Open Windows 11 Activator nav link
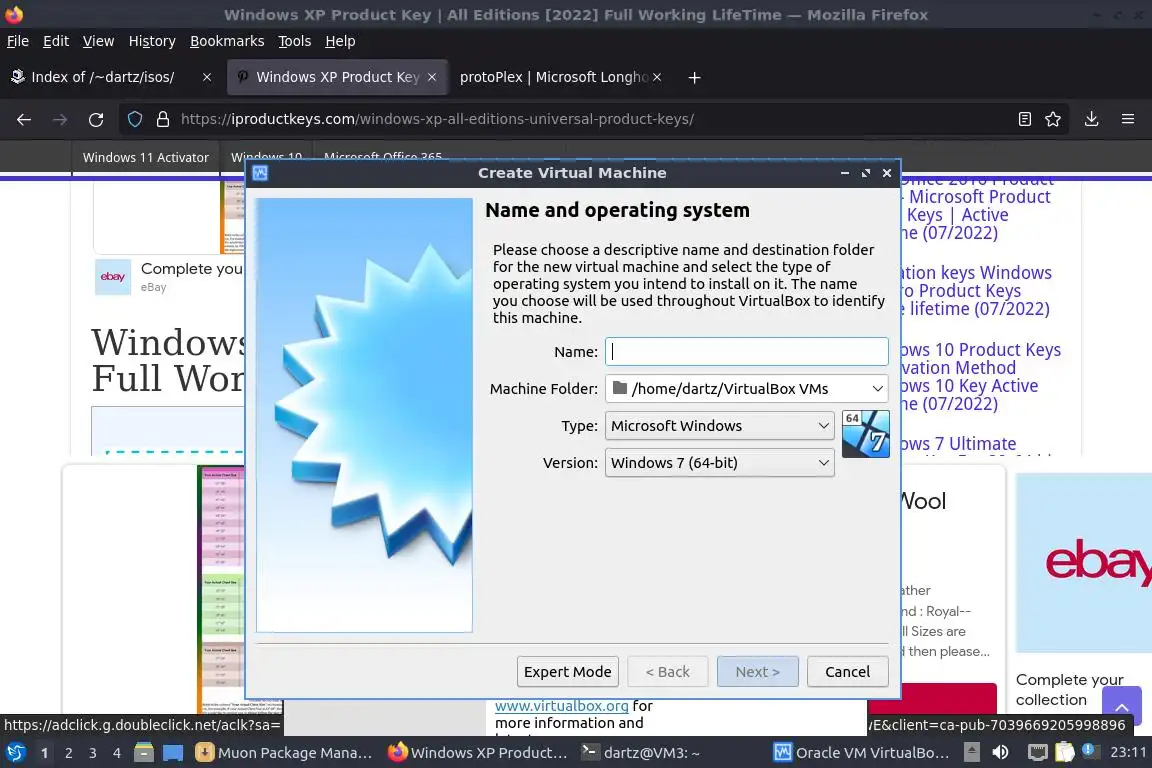The image size is (1152, 768). (145, 157)
